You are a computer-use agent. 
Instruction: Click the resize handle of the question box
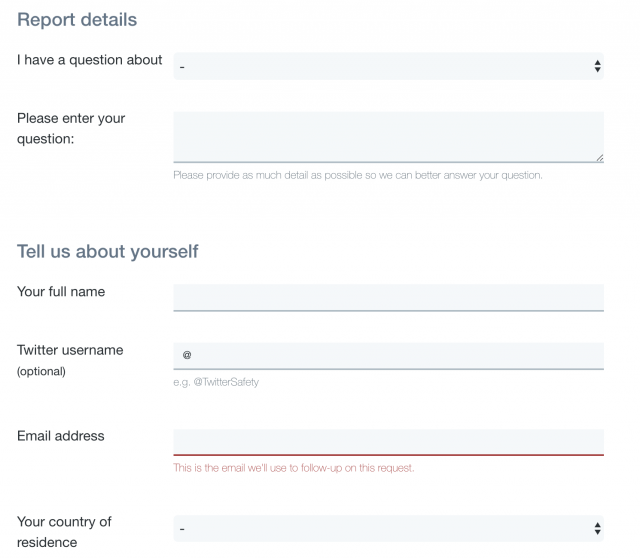[x=599, y=157]
